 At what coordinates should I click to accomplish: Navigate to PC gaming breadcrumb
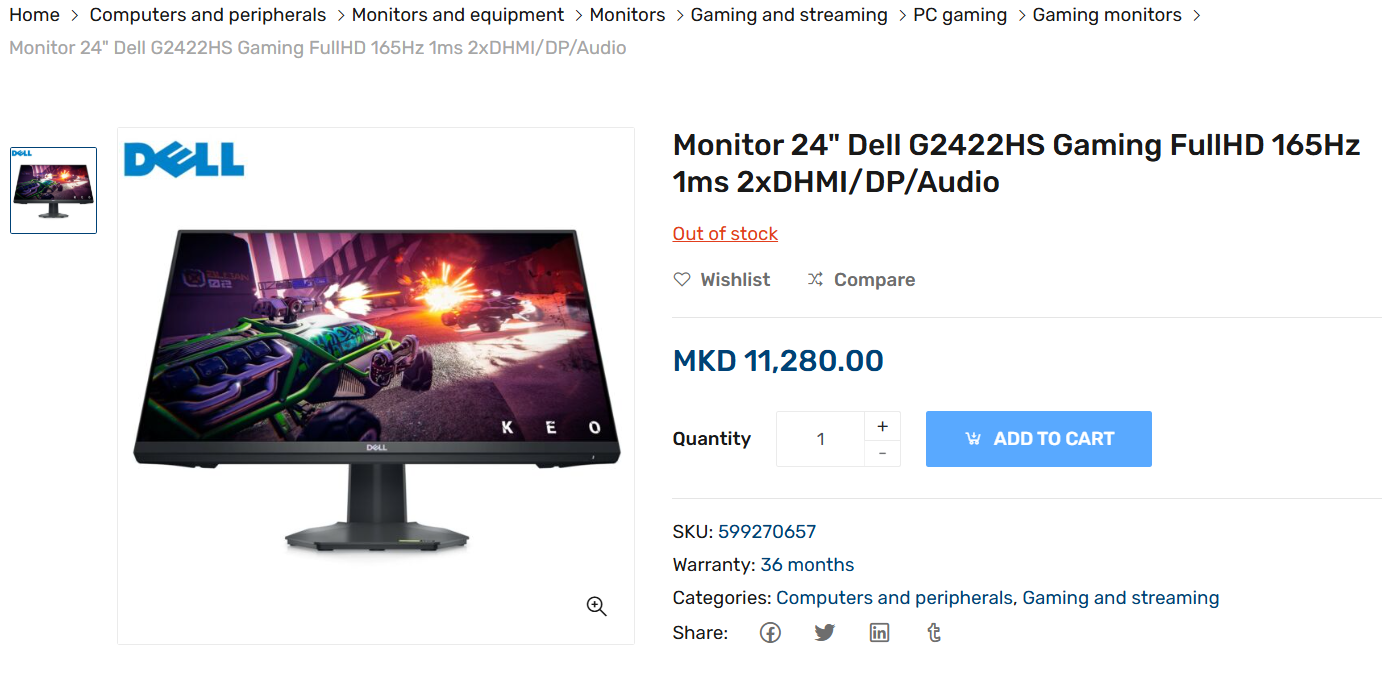coord(960,15)
